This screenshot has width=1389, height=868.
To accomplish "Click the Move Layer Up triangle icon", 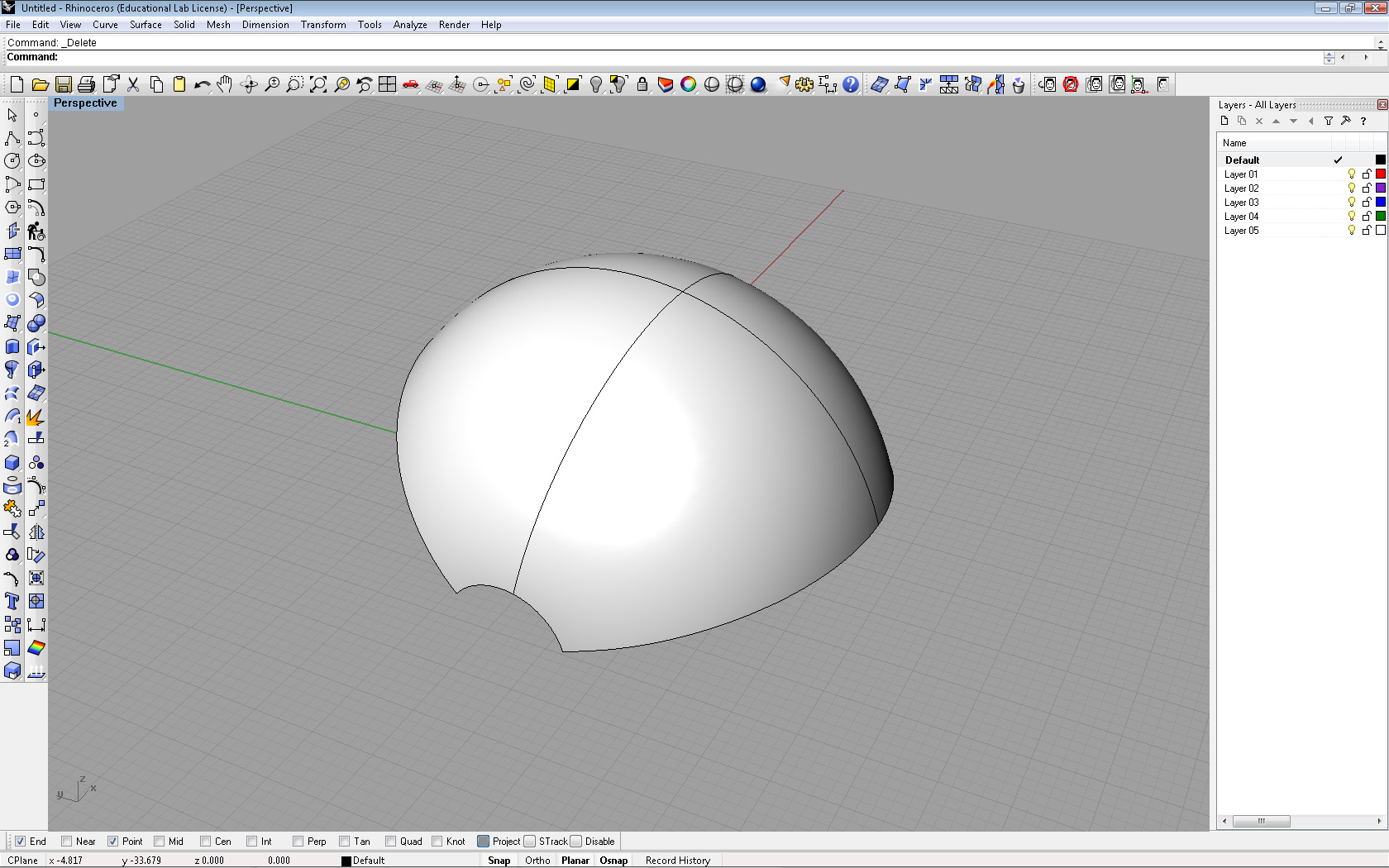I will point(1277,121).
